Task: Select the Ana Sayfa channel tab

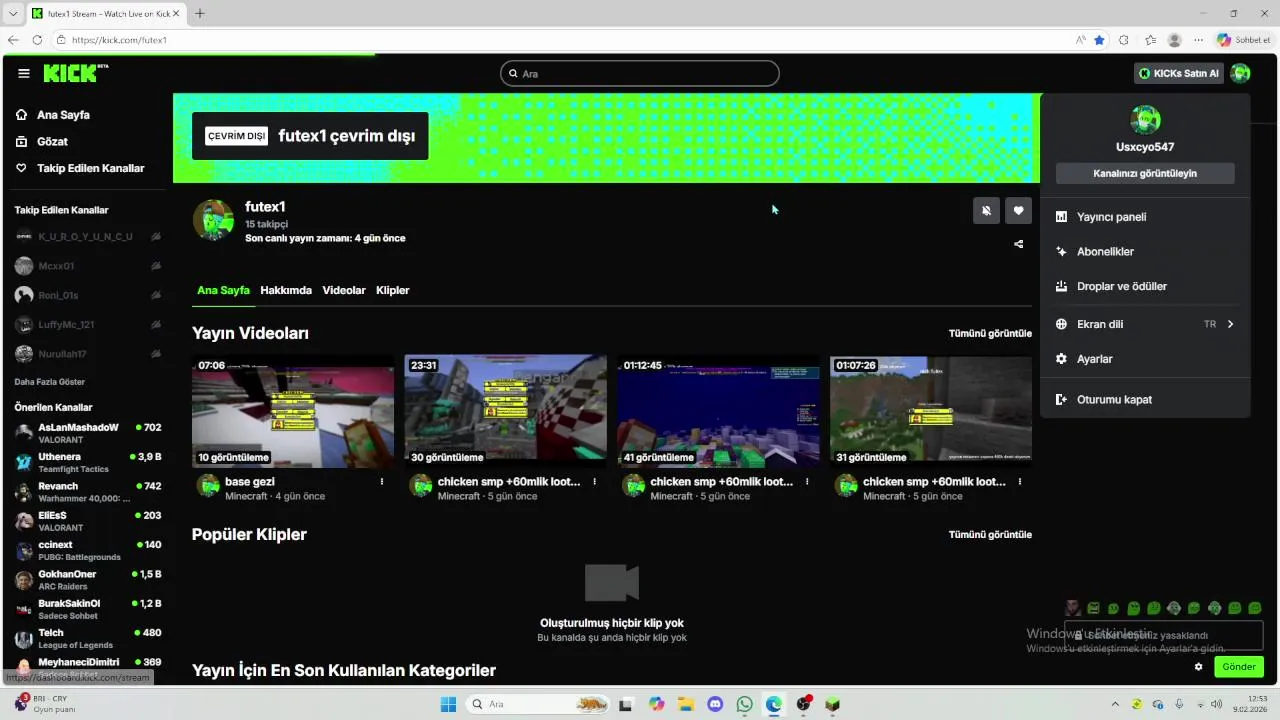Action: click(x=223, y=290)
